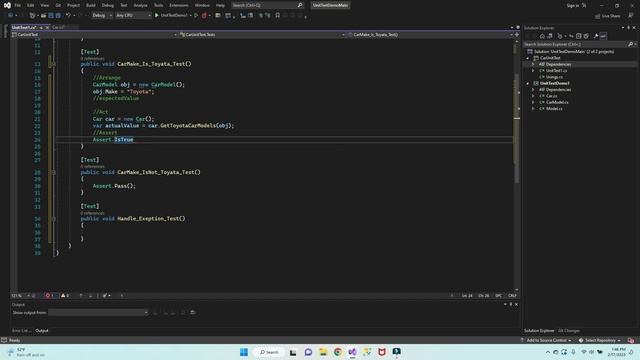Click Search Solution Explorer input field
Viewport: 640px width, 360px height.
click(x=576, y=44)
